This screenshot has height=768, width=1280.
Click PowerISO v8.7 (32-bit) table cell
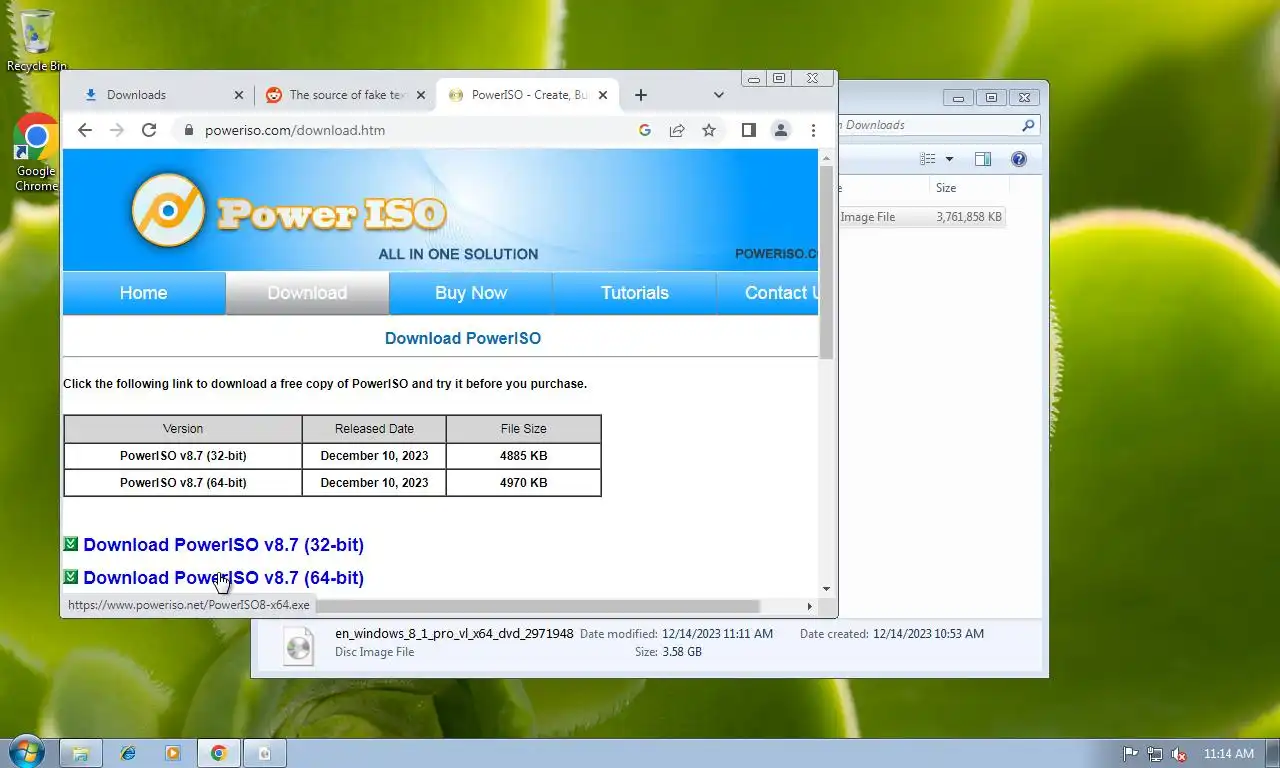point(183,456)
